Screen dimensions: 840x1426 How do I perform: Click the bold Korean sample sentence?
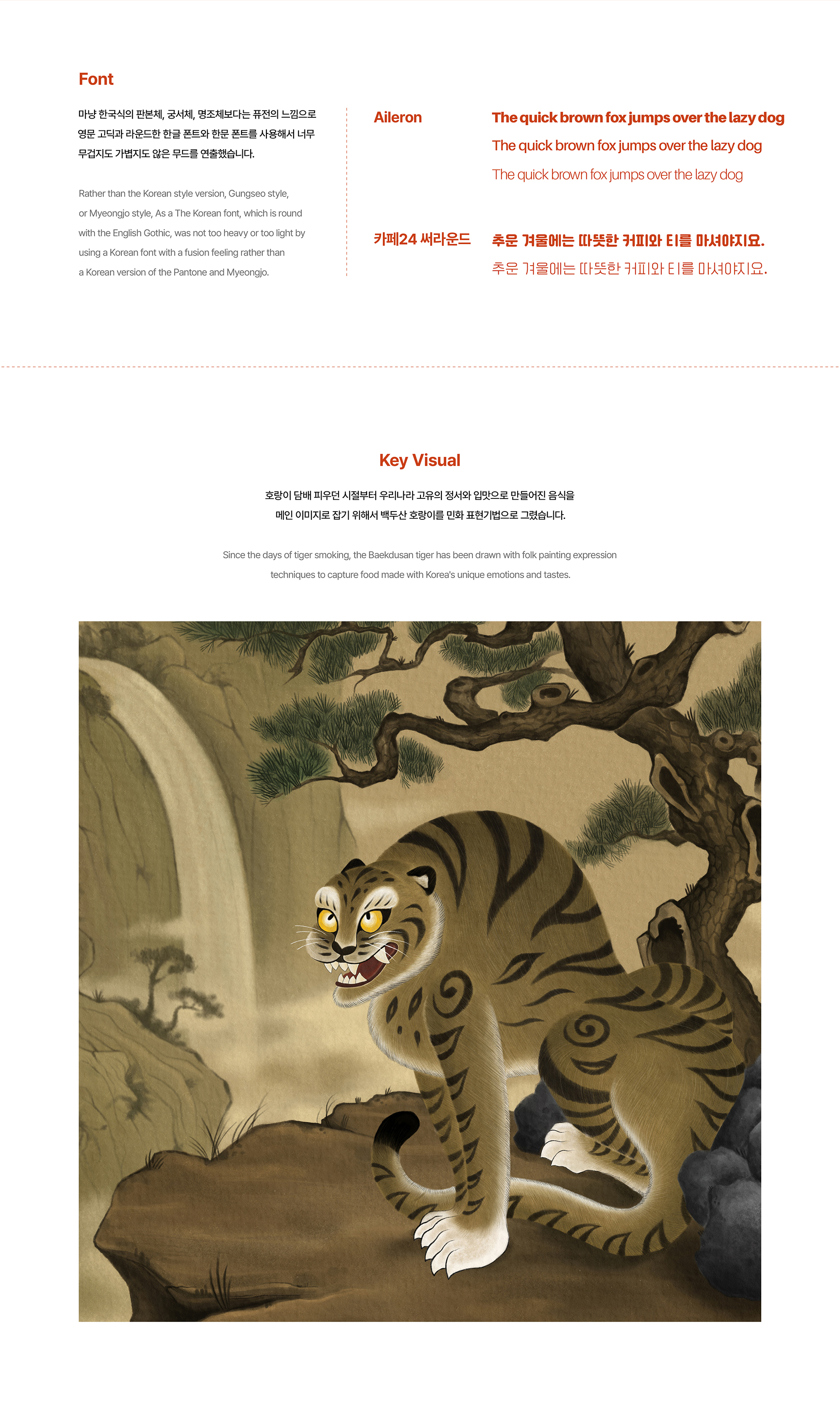(628, 241)
